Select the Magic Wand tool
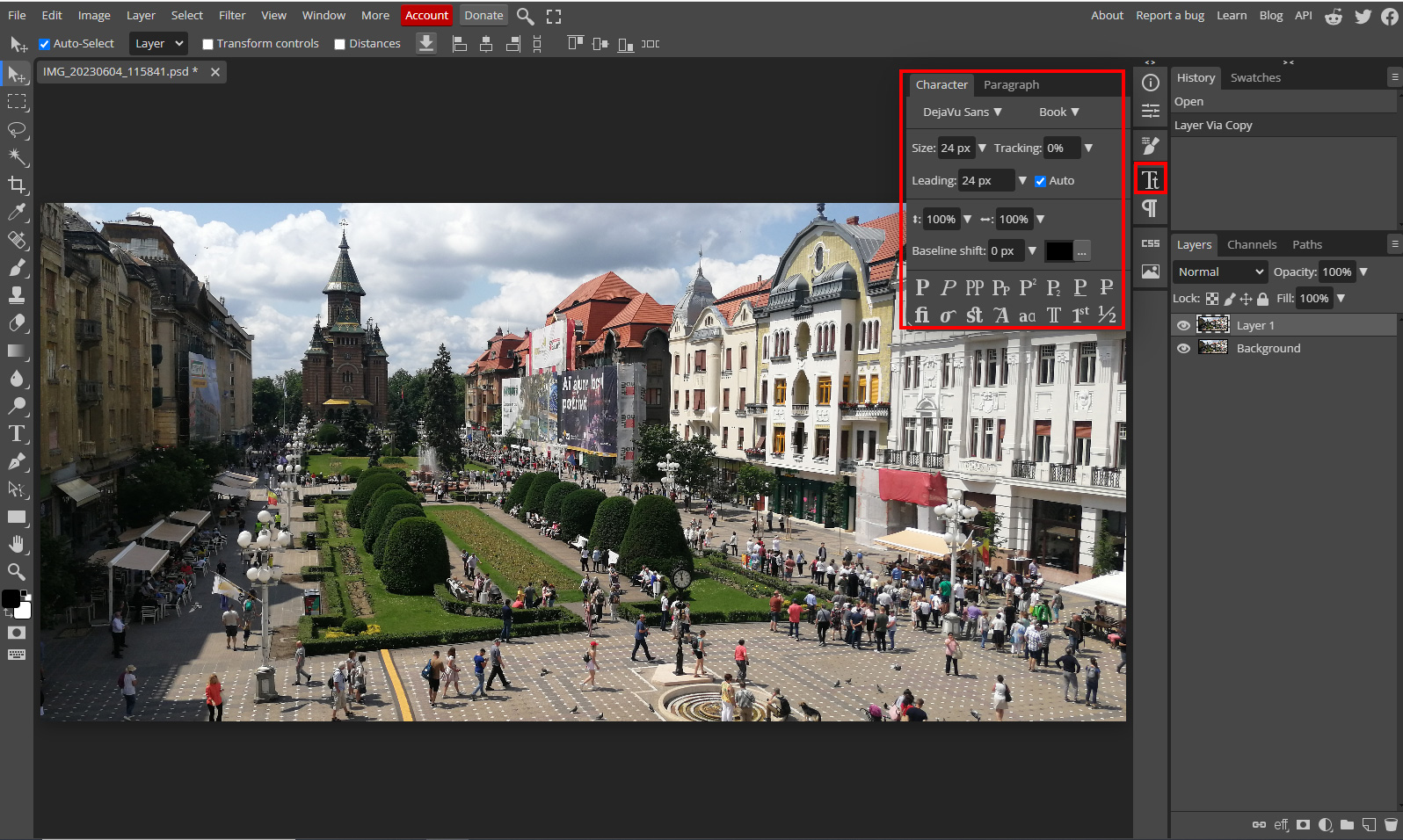 [x=17, y=157]
